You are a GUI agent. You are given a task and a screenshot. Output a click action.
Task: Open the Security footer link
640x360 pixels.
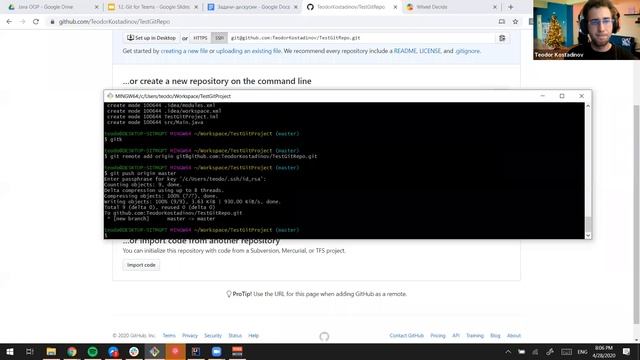(x=213, y=336)
